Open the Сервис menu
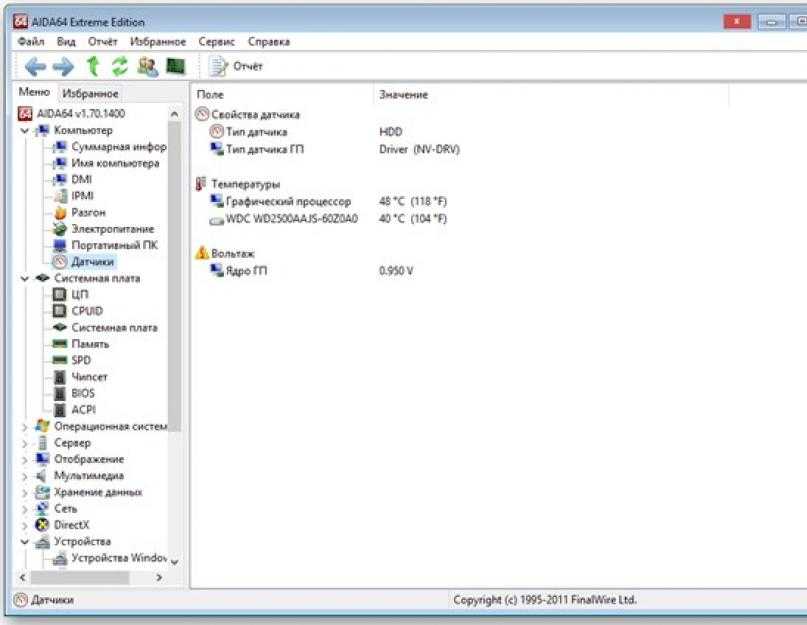Image resolution: width=807 pixels, height=625 pixels. tap(217, 42)
